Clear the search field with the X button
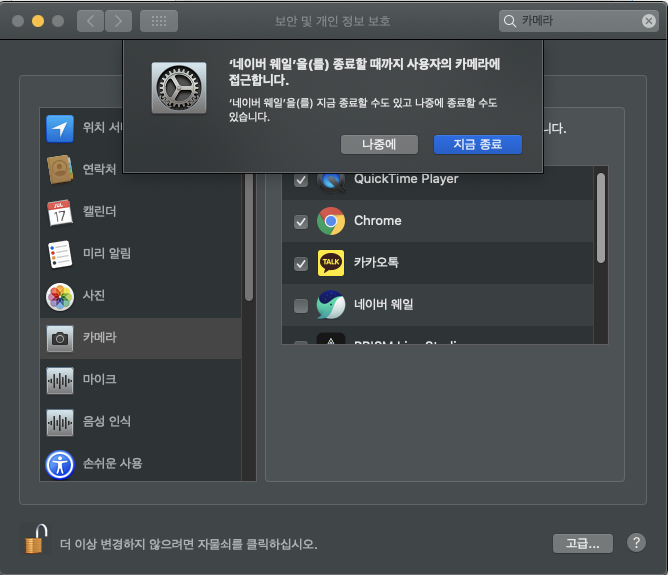Screen dimensions: 668x575 (648, 21)
